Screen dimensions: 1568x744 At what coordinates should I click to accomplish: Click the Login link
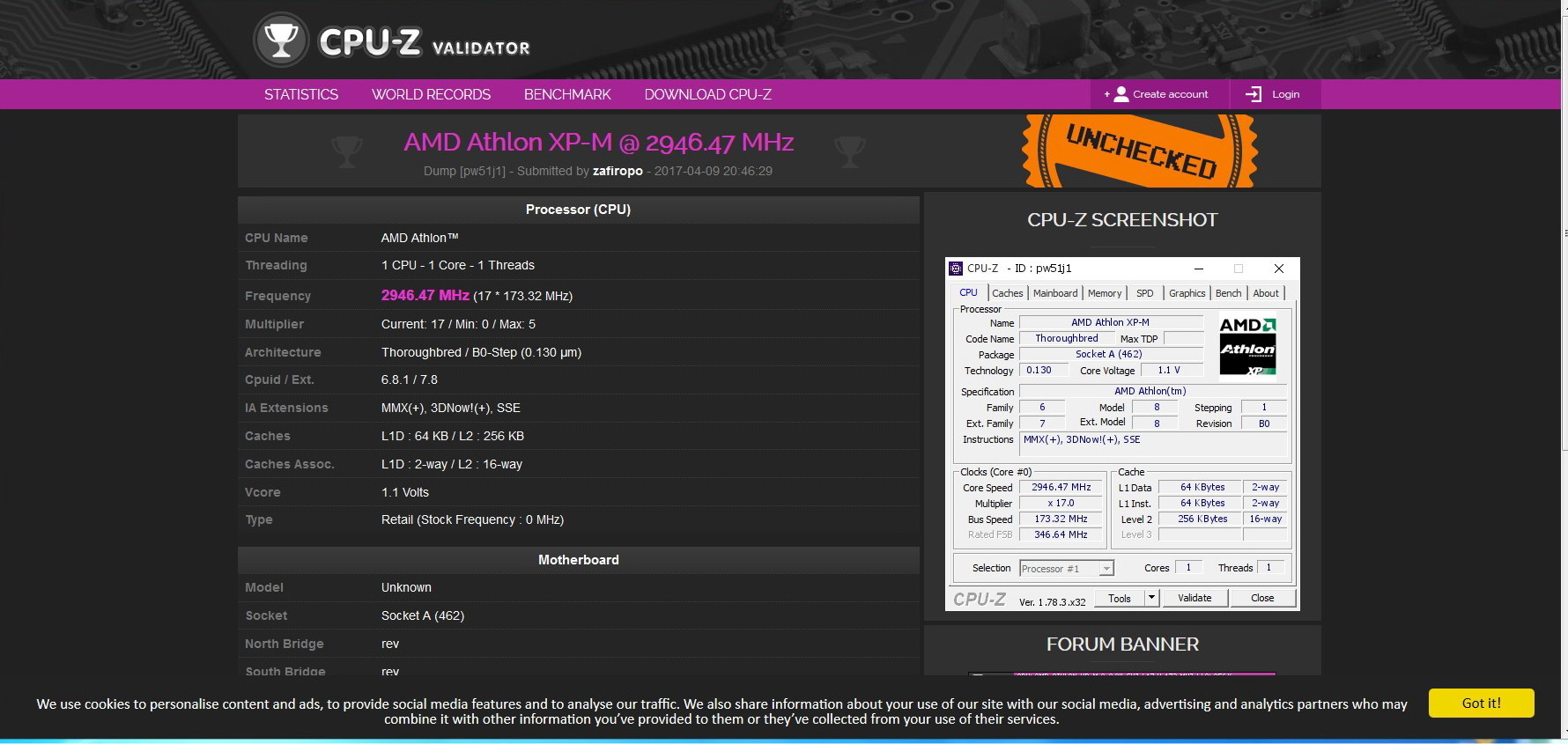coord(1285,94)
